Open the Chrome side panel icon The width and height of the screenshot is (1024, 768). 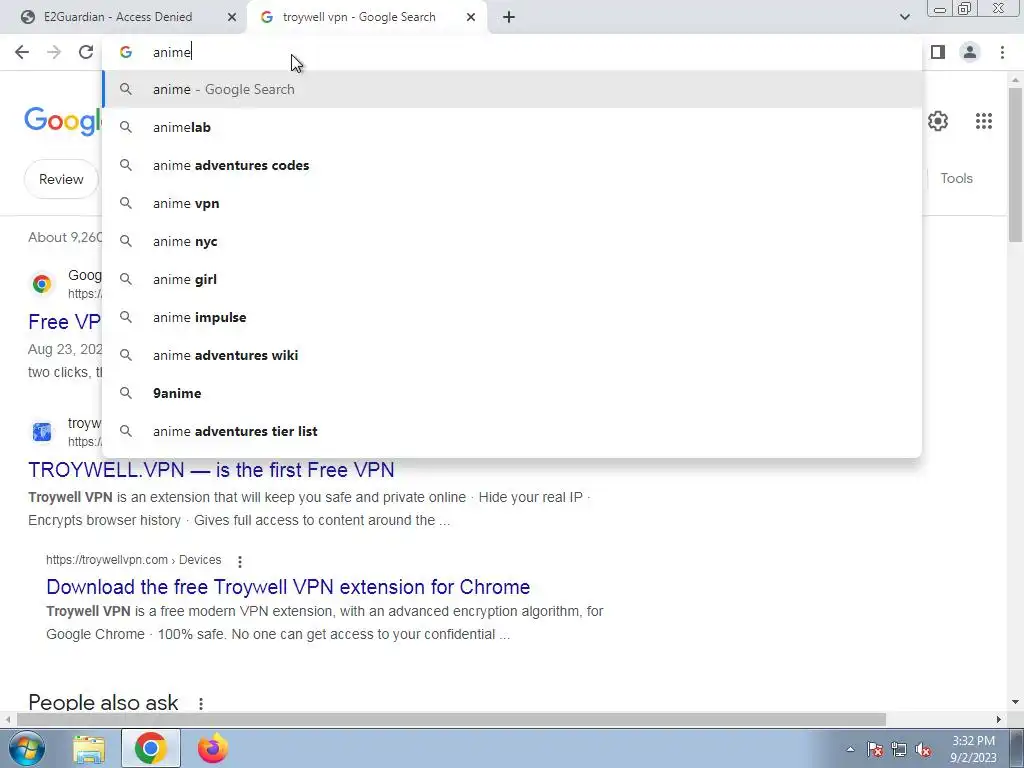tap(938, 52)
